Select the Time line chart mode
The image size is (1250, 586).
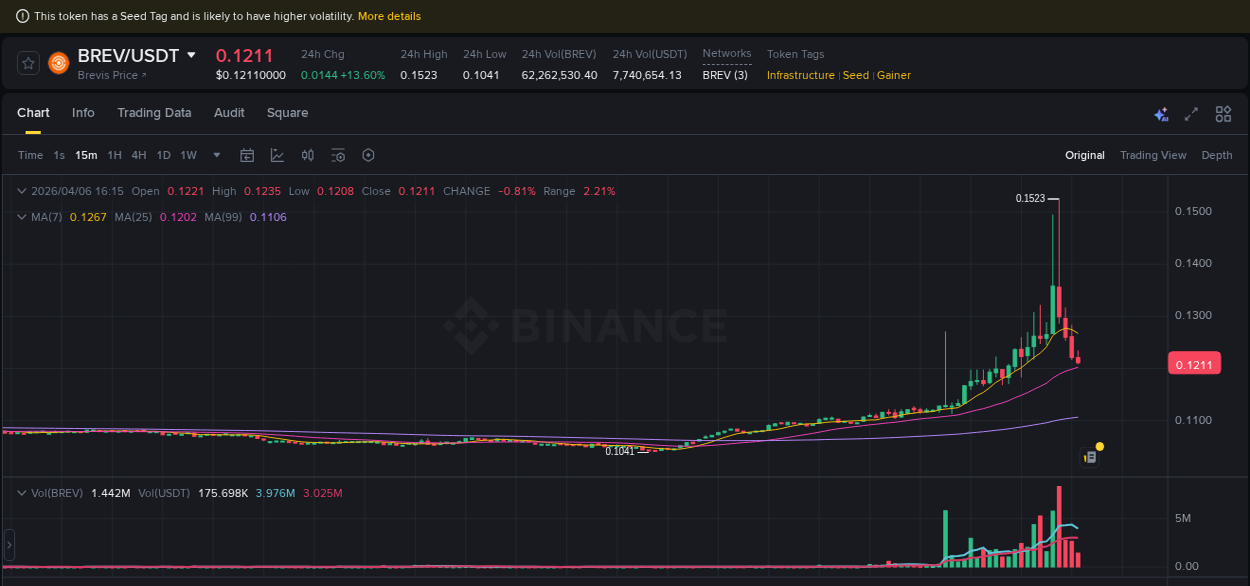[x=31, y=155]
